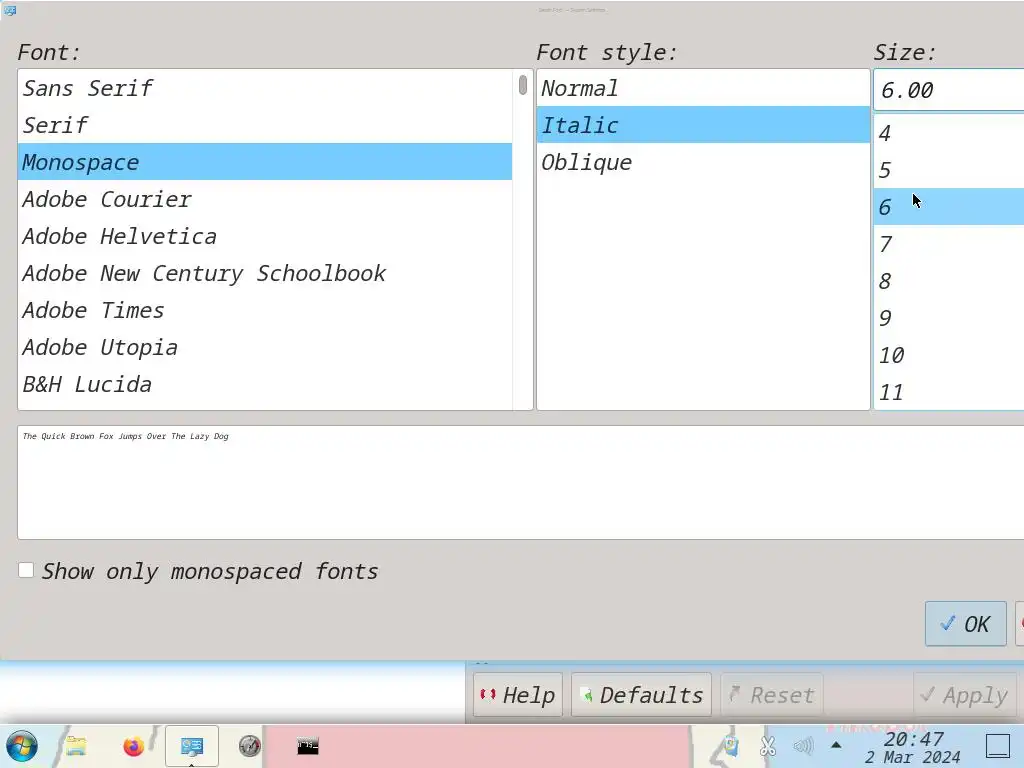Open the terminal window from taskbar

click(x=308, y=746)
